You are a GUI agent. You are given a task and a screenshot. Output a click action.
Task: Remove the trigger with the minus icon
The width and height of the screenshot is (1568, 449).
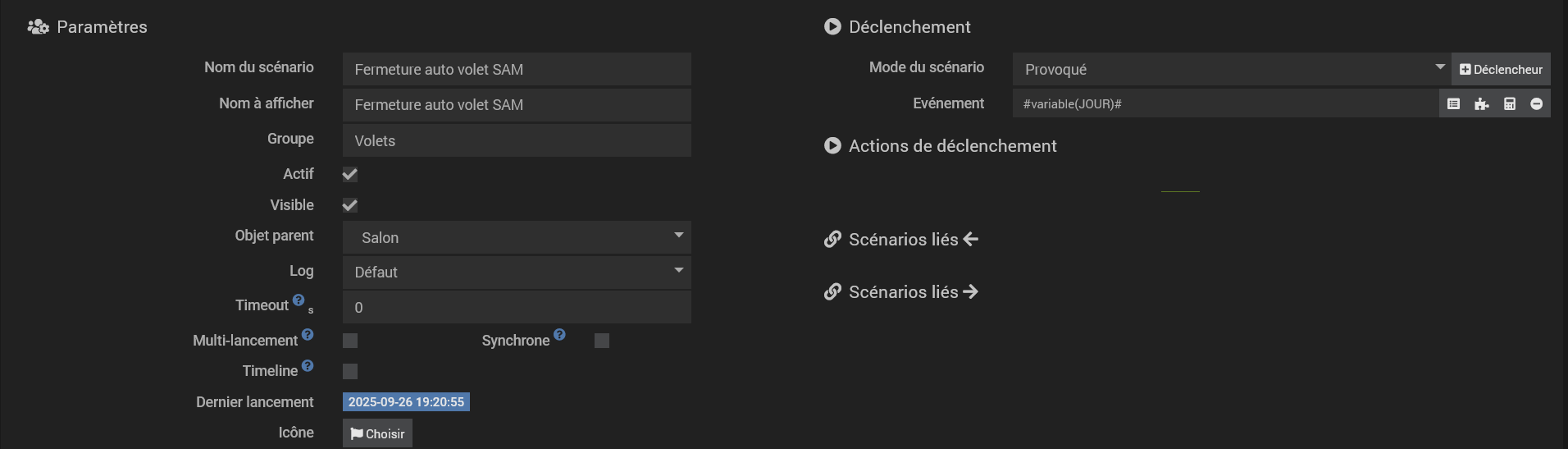pyautogui.click(x=1536, y=104)
